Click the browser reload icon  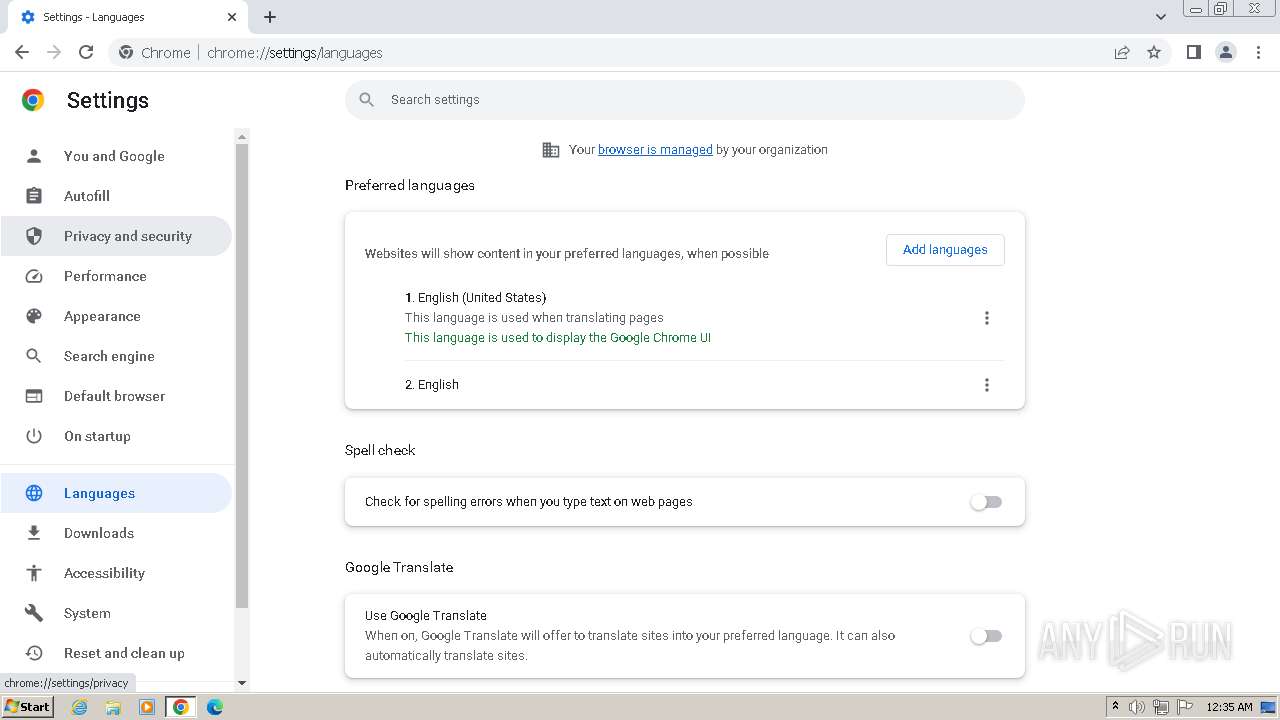coord(86,53)
